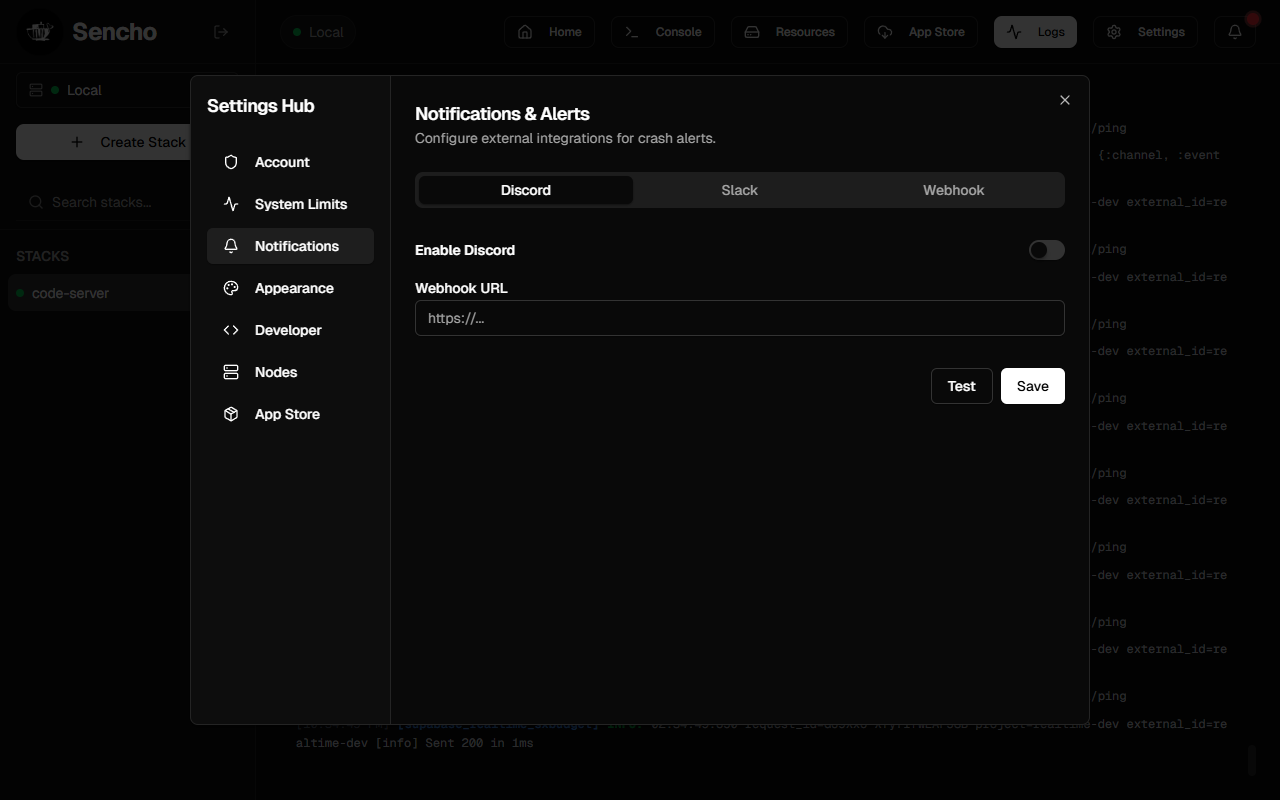
Task: Click the Home house icon
Action: (525, 32)
